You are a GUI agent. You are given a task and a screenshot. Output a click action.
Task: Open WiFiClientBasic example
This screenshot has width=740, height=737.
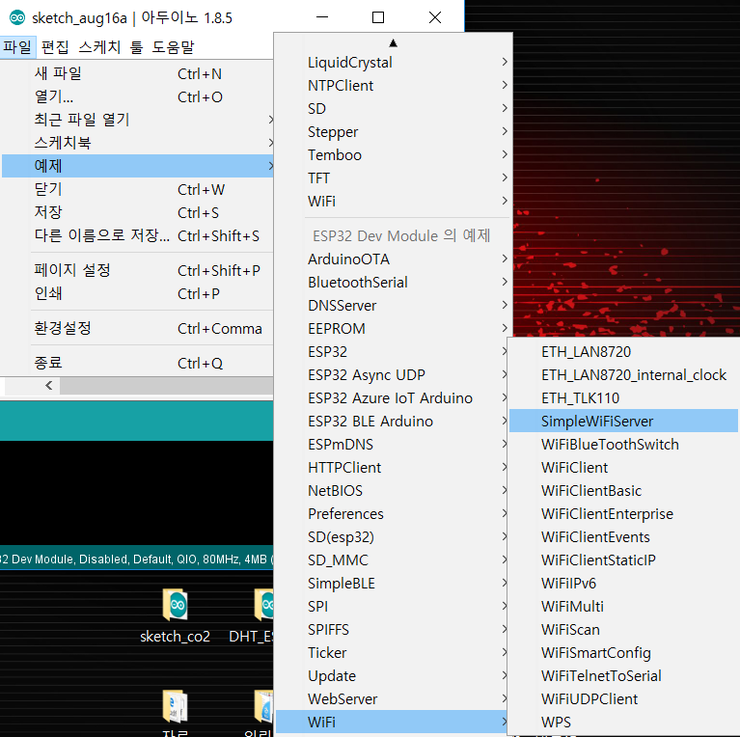coord(624,490)
